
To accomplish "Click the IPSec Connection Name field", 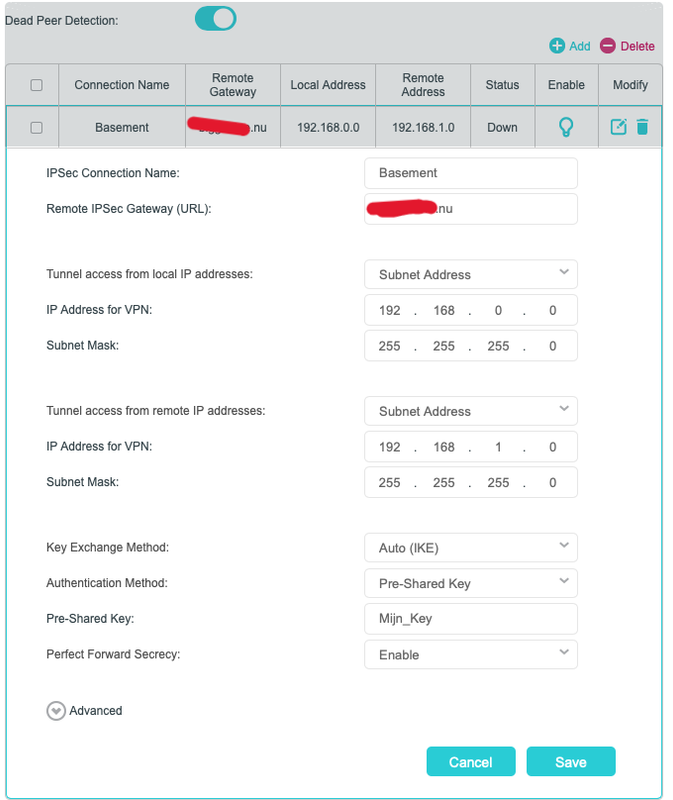I will tap(471, 173).
